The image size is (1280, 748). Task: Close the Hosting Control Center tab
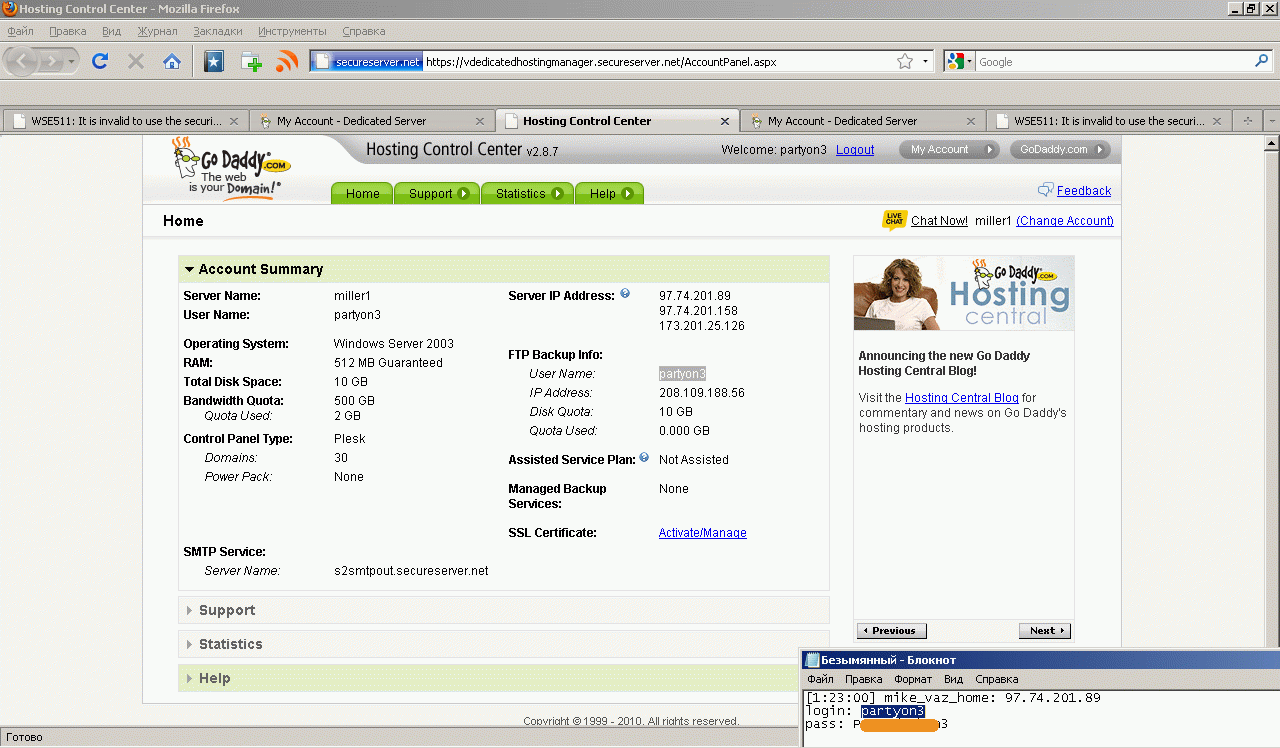725,121
